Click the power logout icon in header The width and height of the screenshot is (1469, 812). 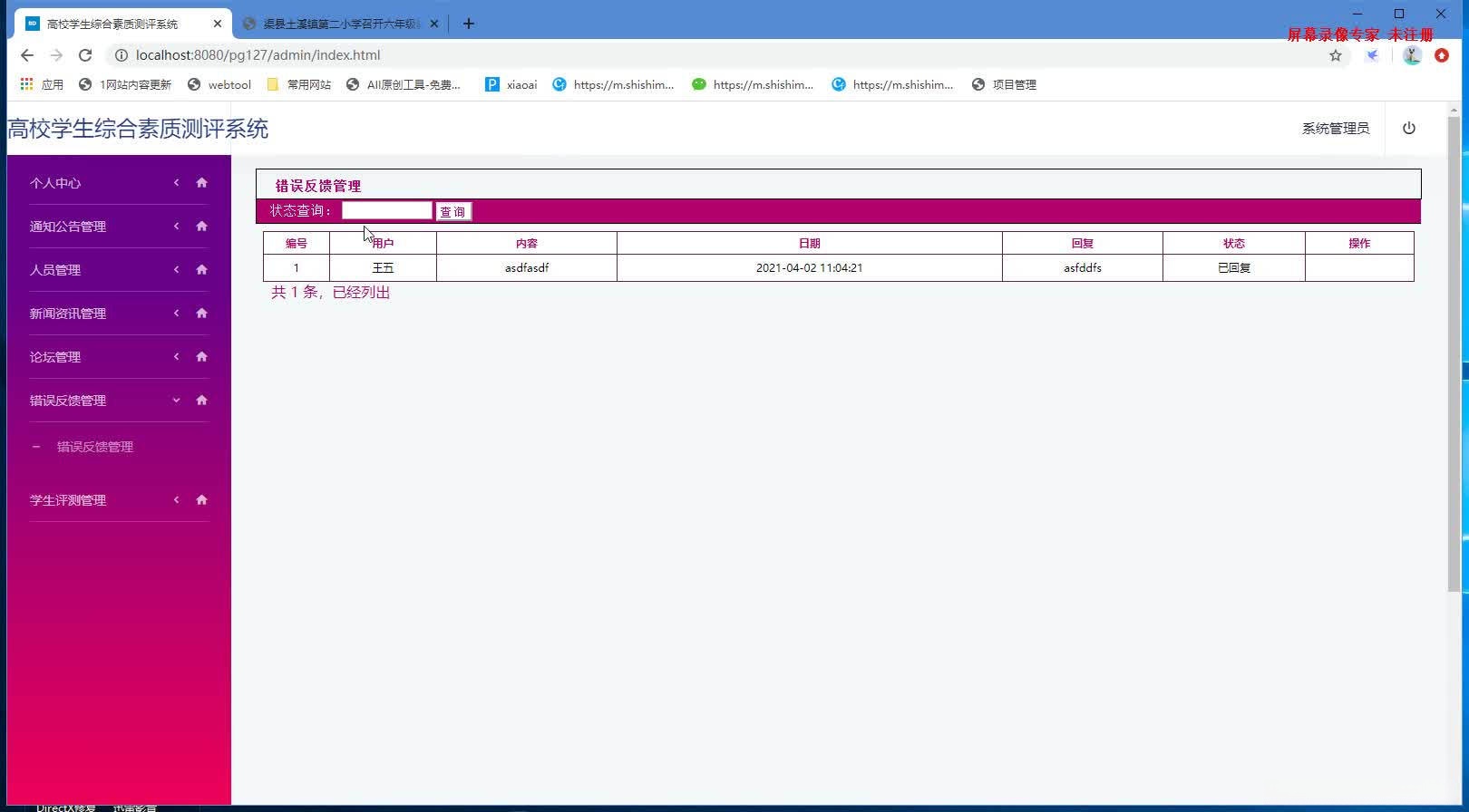tap(1409, 128)
